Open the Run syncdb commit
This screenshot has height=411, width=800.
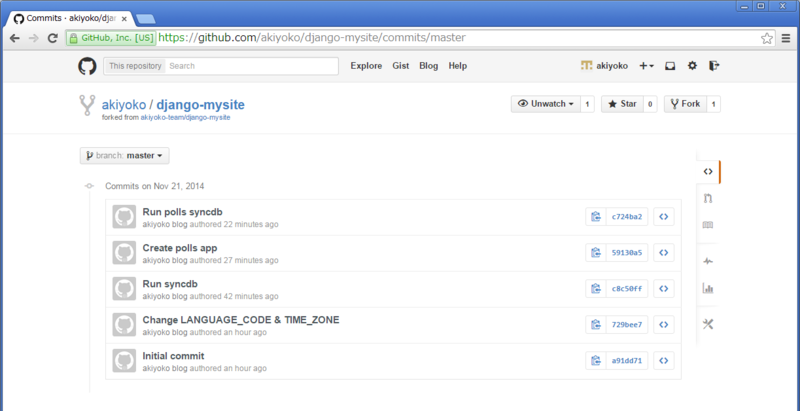[x=170, y=284]
